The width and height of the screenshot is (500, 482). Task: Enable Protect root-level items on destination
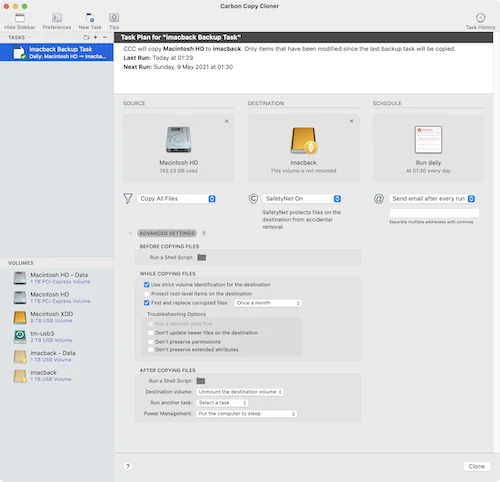146,294
